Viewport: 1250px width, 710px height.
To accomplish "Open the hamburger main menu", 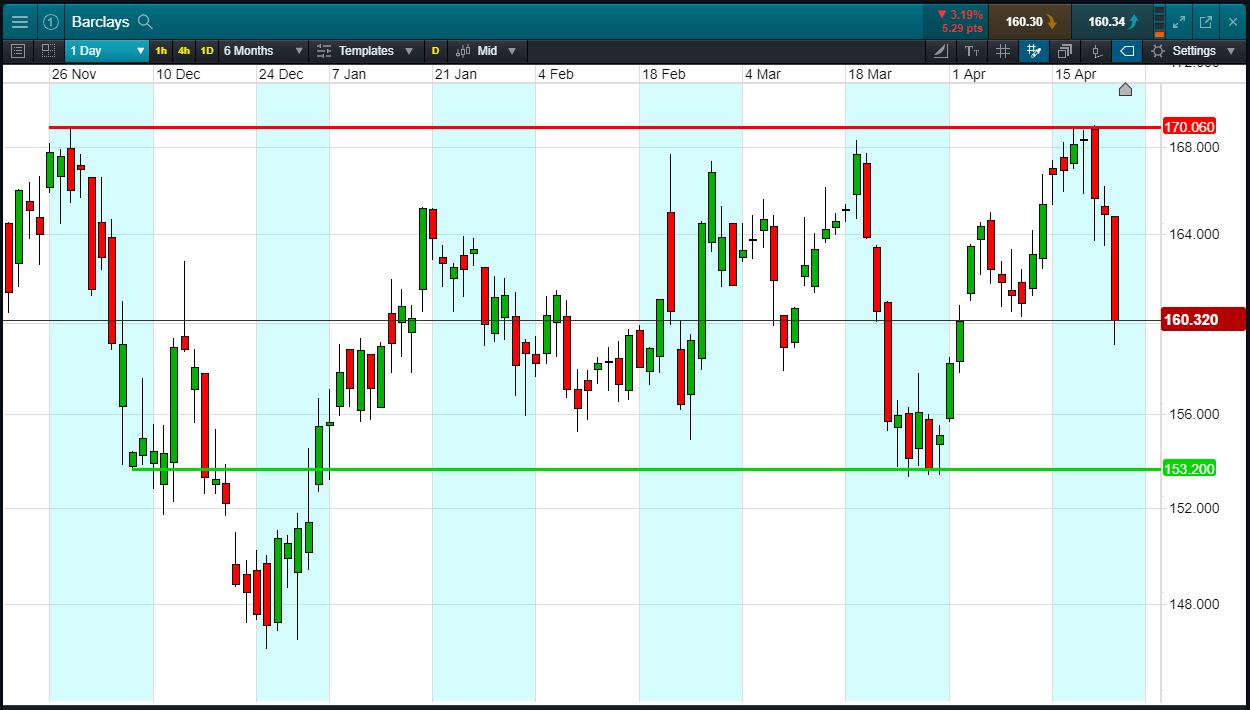I will [20, 21].
